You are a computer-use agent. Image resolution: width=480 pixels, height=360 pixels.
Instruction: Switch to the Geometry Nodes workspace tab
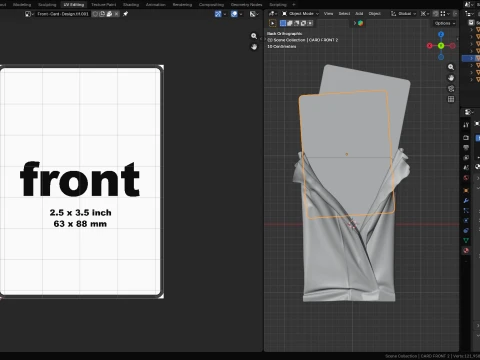click(x=247, y=5)
